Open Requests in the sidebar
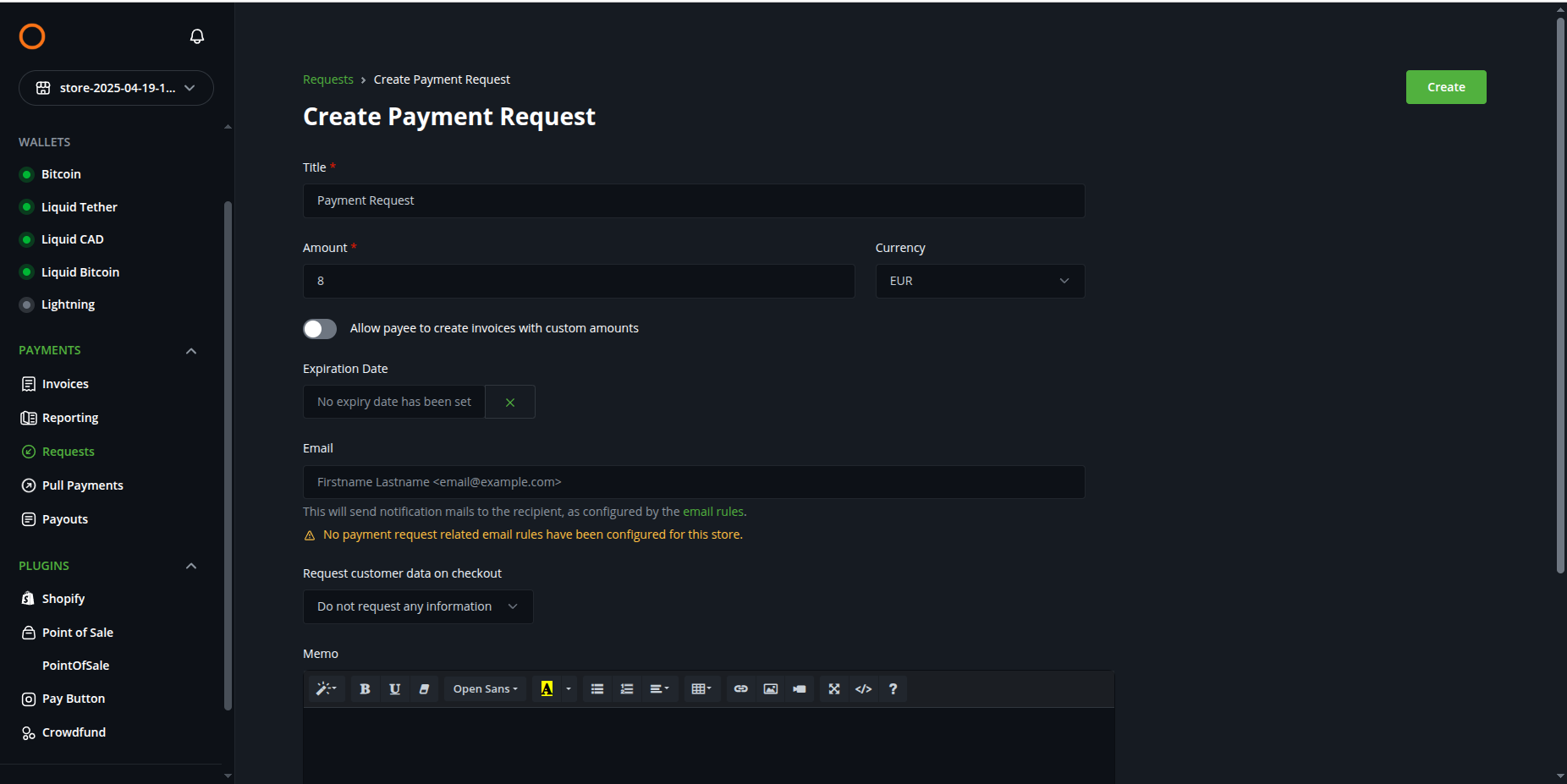Viewport: 1567px width, 784px height. (x=69, y=452)
